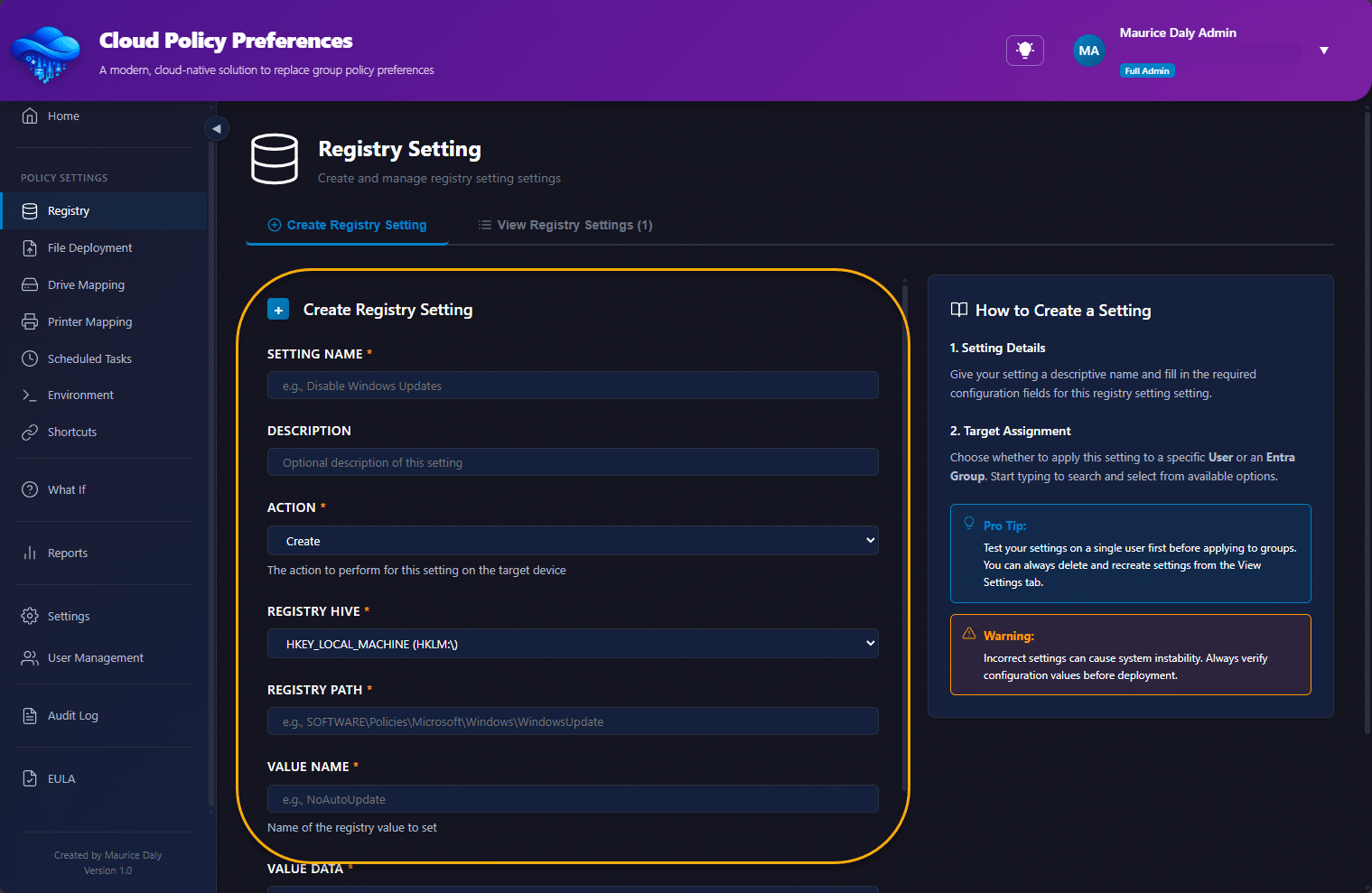1372x893 pixels.
Task: Click the Setting Name input field
Action: coord(573,386)
